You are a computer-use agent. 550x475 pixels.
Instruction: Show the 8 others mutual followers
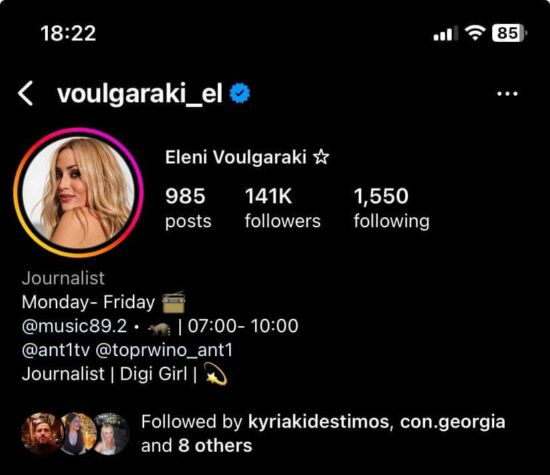click(215, 446)
